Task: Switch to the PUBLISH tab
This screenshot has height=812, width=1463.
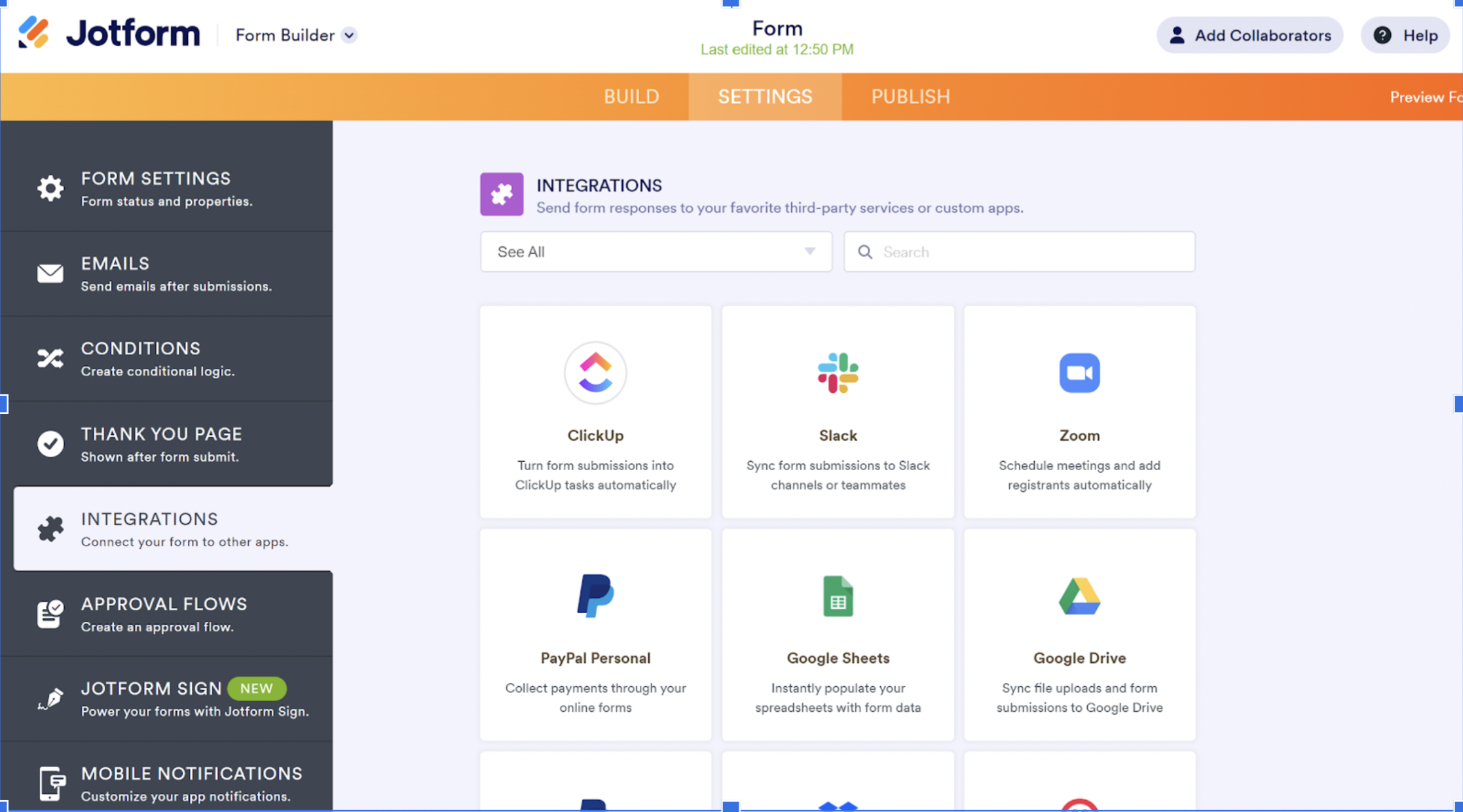Action: (910, 96)
